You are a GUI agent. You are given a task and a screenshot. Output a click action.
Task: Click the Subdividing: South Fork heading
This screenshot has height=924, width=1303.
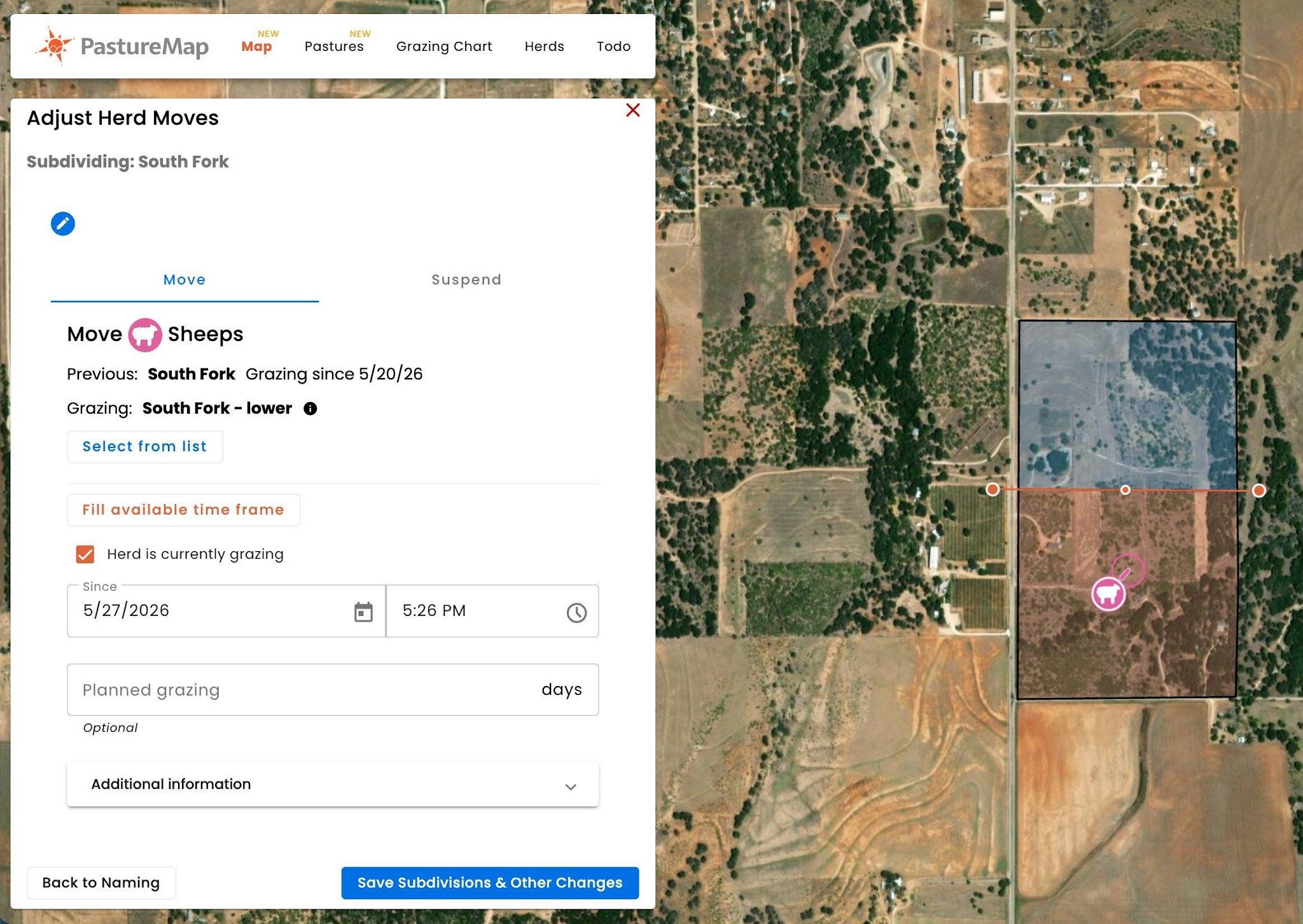(x=128, y=162)
